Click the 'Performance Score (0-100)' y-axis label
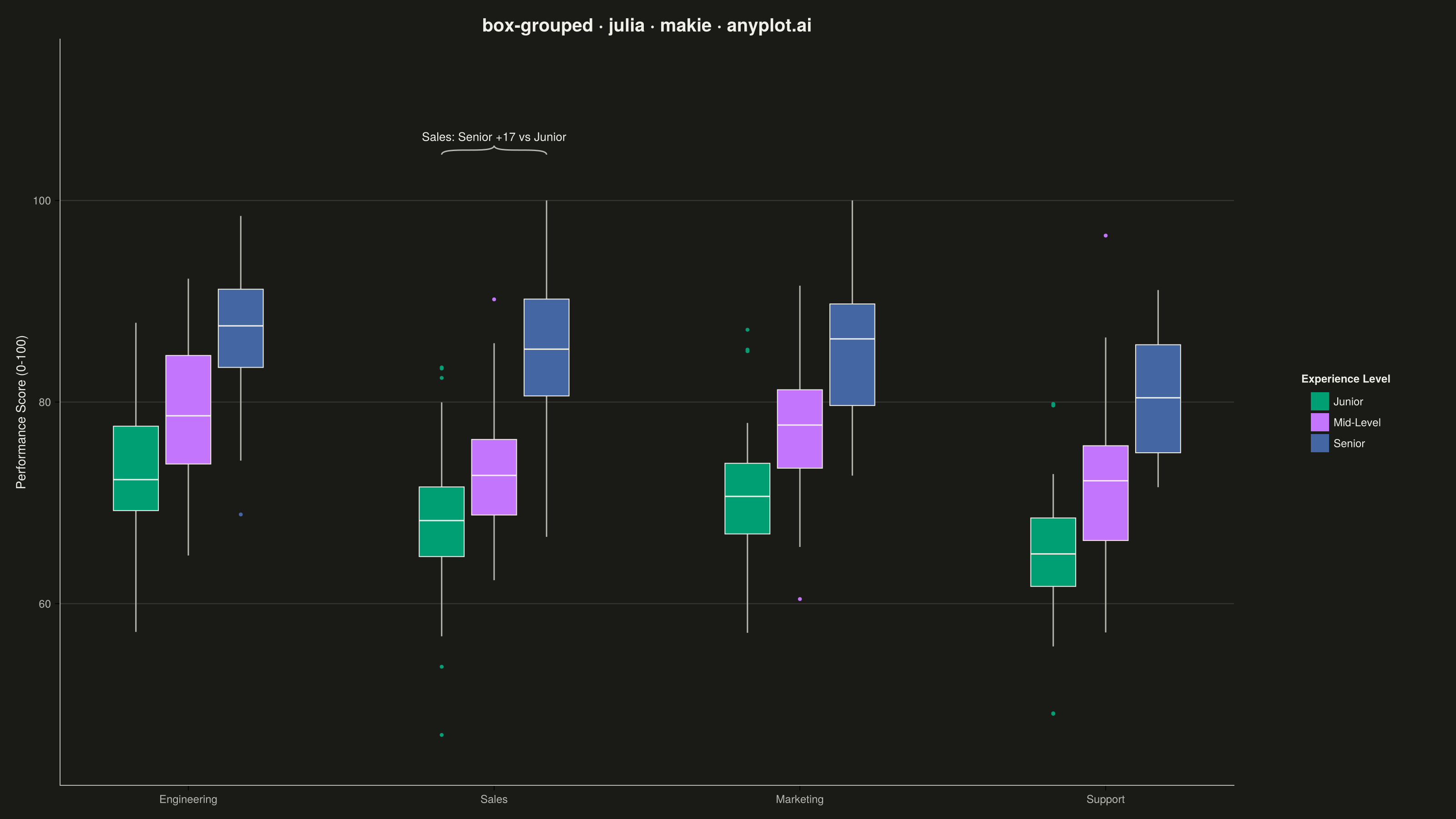1456x819 pixels. click(21, 412)
